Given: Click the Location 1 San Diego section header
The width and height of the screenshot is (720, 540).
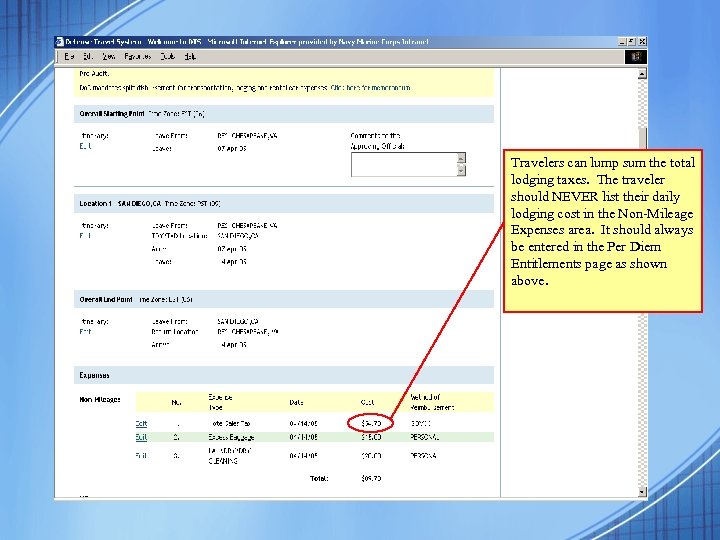Looking at the screenshot, I should [x=284, y=203].
